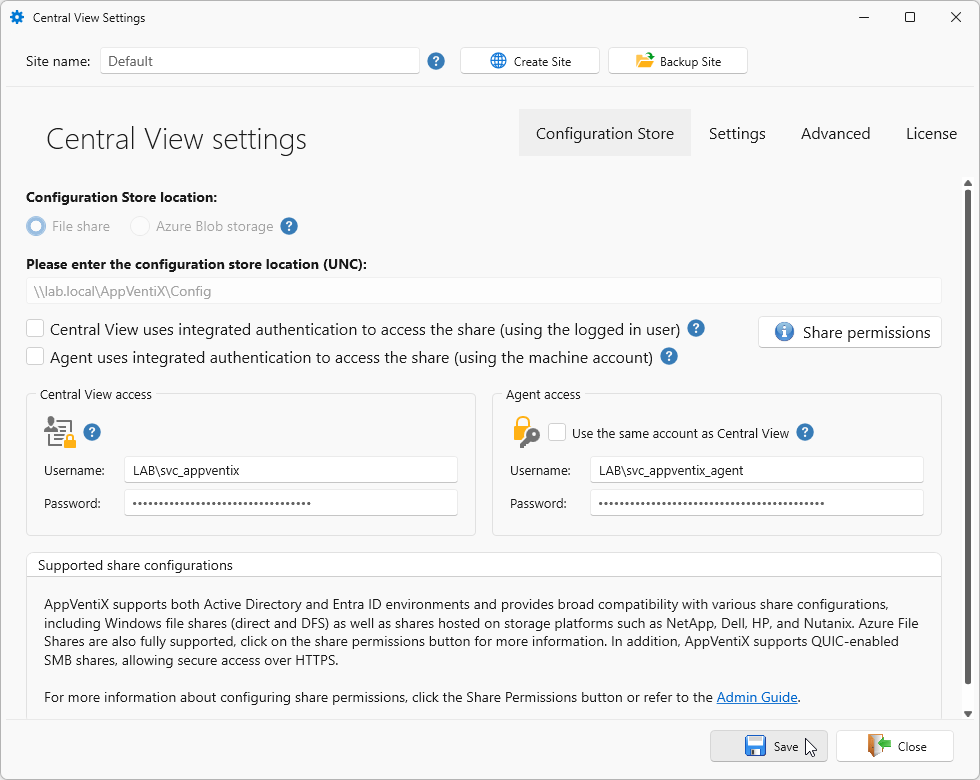Image resolution: width=980 pixels, height=780 pixels.
Task: Click the door icon on Close button
Action: coord(879,746)
